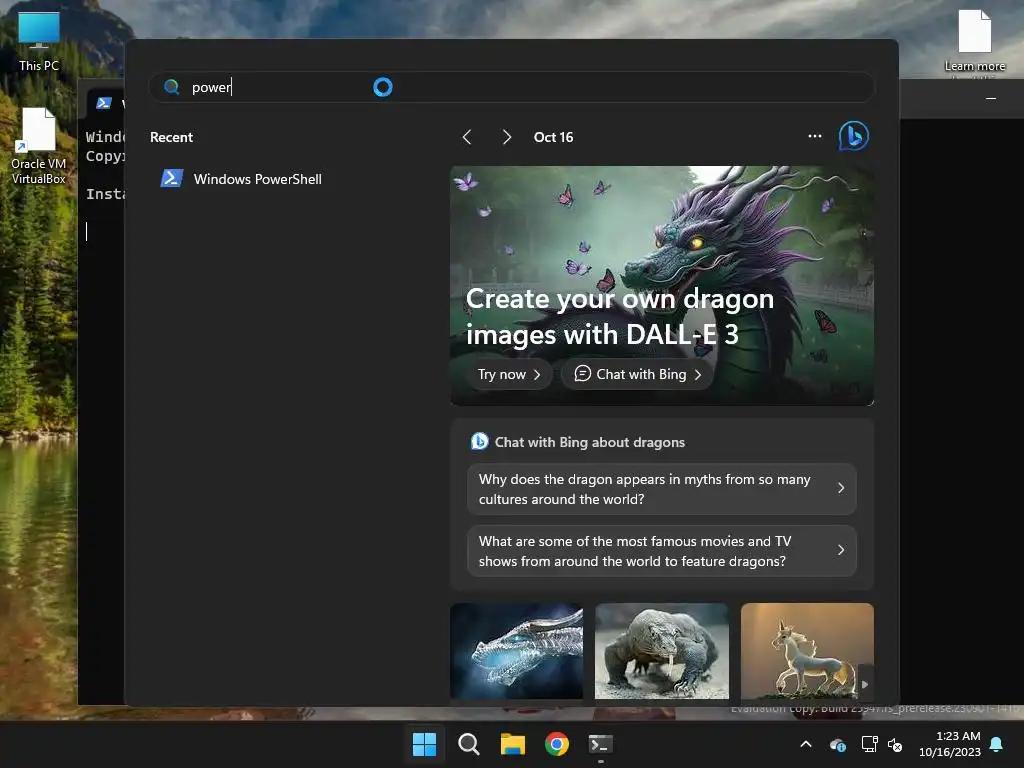Select the Oracle VM VirtualBox desktop shortcut
This screenshot has width=1024, height=768.
(39, 146)
